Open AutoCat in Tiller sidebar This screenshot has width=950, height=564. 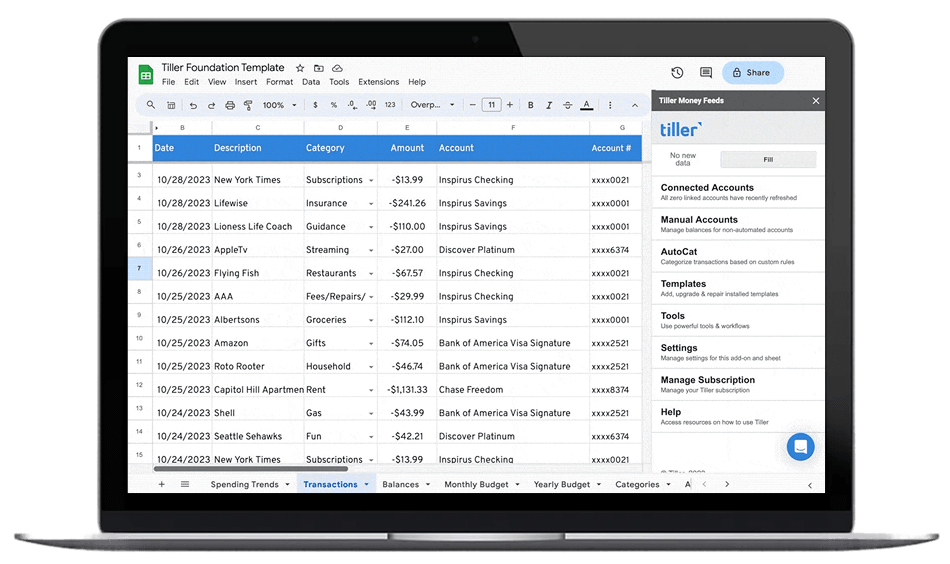pos(679,252)
